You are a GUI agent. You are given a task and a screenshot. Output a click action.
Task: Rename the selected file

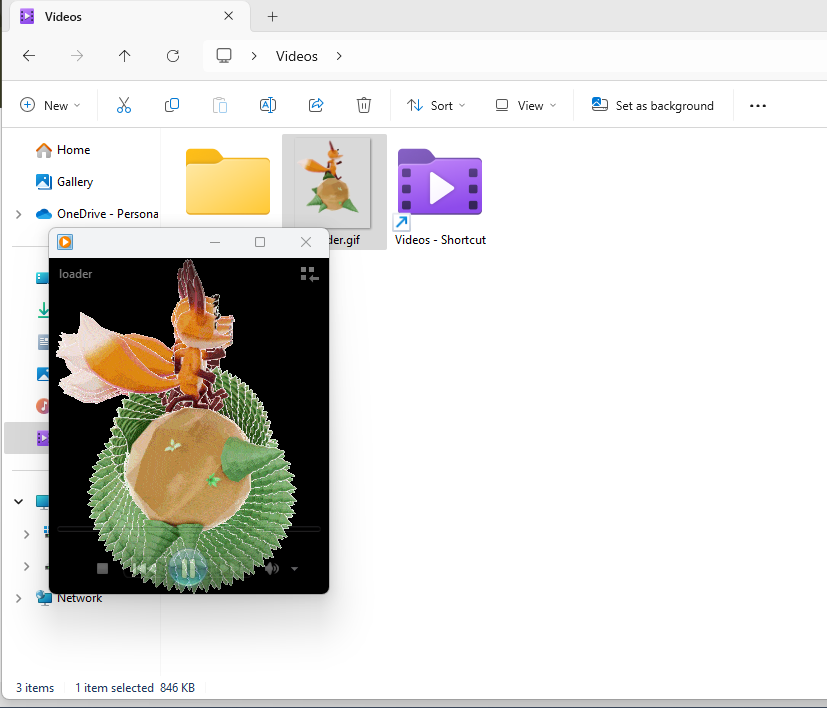point(267,104)
